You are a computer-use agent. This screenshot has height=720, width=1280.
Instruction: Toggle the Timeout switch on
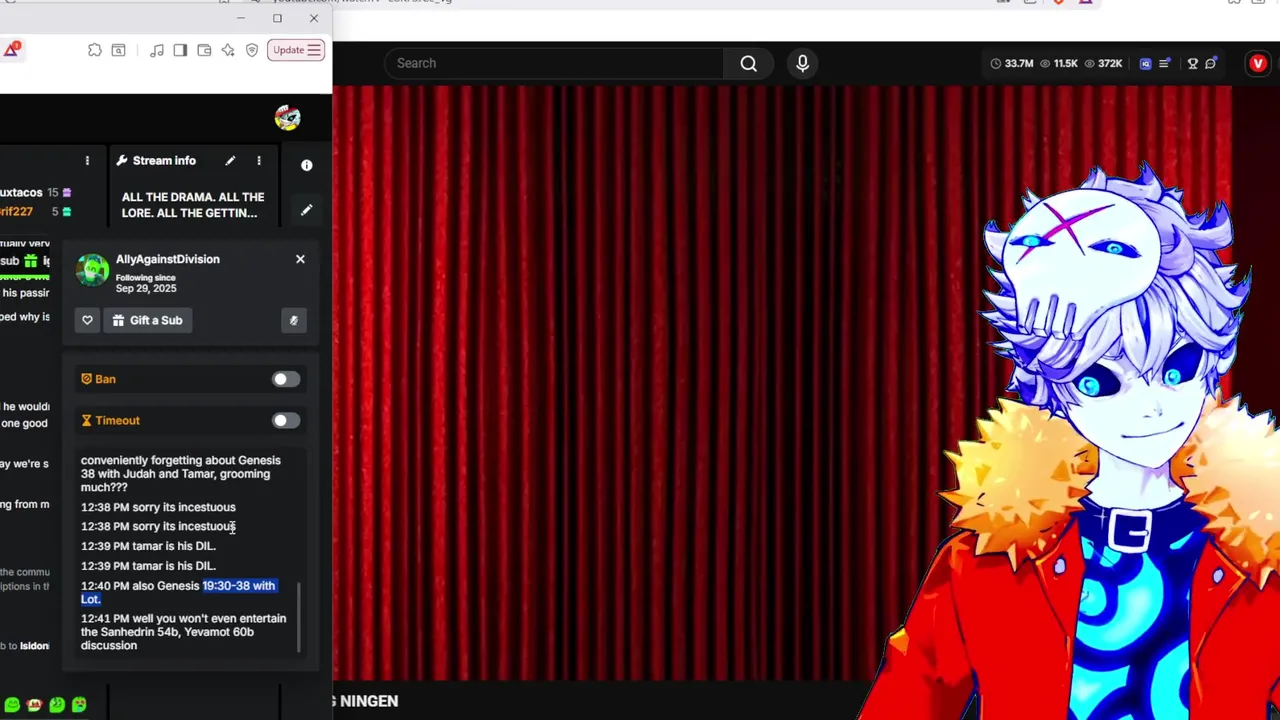(x=285, y=420)
